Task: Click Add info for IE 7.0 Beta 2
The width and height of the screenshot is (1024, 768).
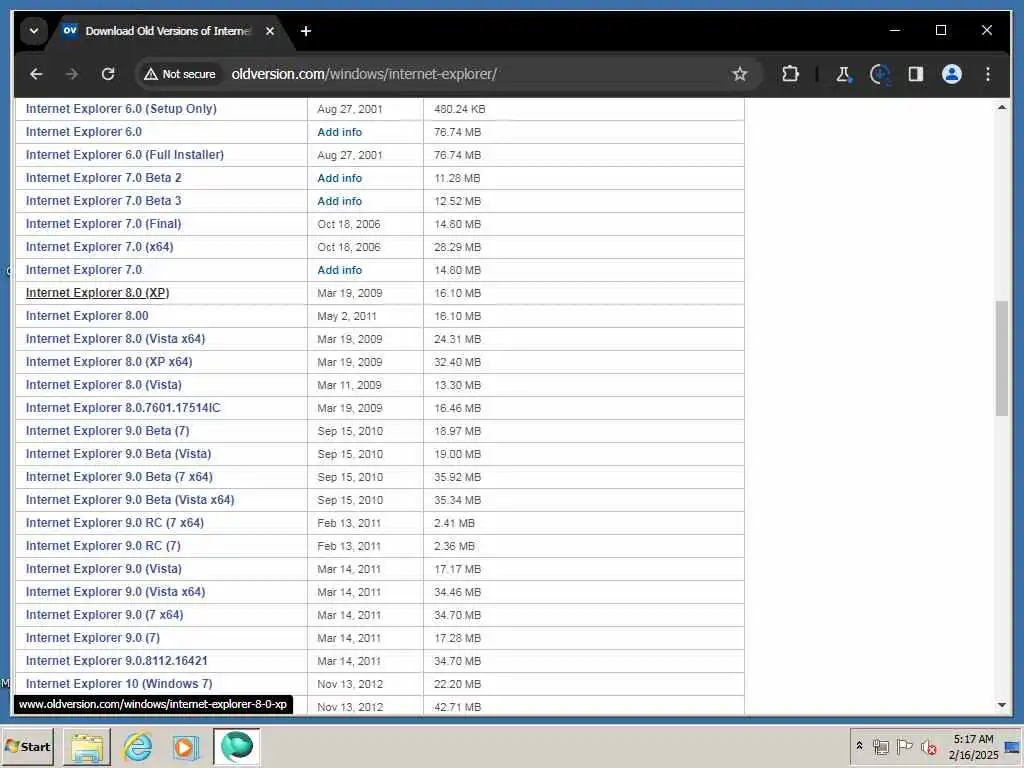Action: 340,178
